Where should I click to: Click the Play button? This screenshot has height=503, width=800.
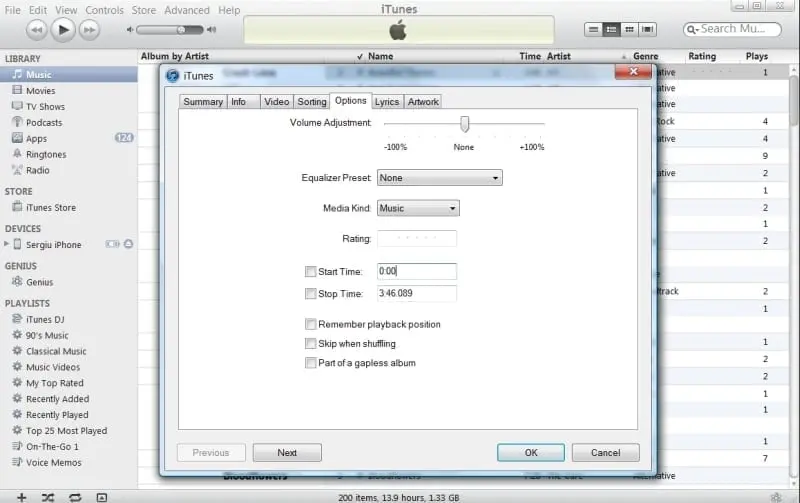click(x=63, y=30)
